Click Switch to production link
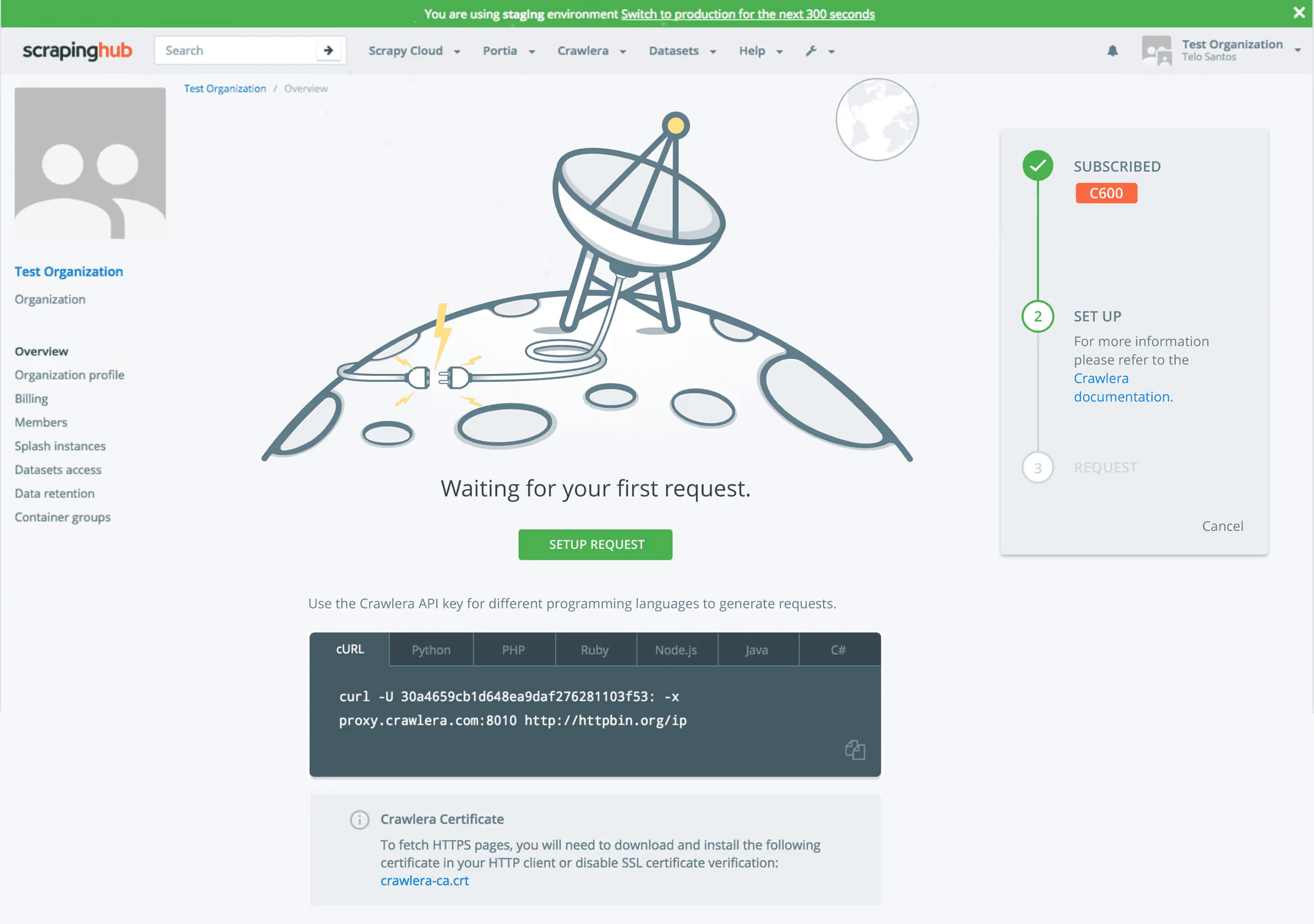The width and height of the screenshot is (1314, 924). click(x=747, y=14)
